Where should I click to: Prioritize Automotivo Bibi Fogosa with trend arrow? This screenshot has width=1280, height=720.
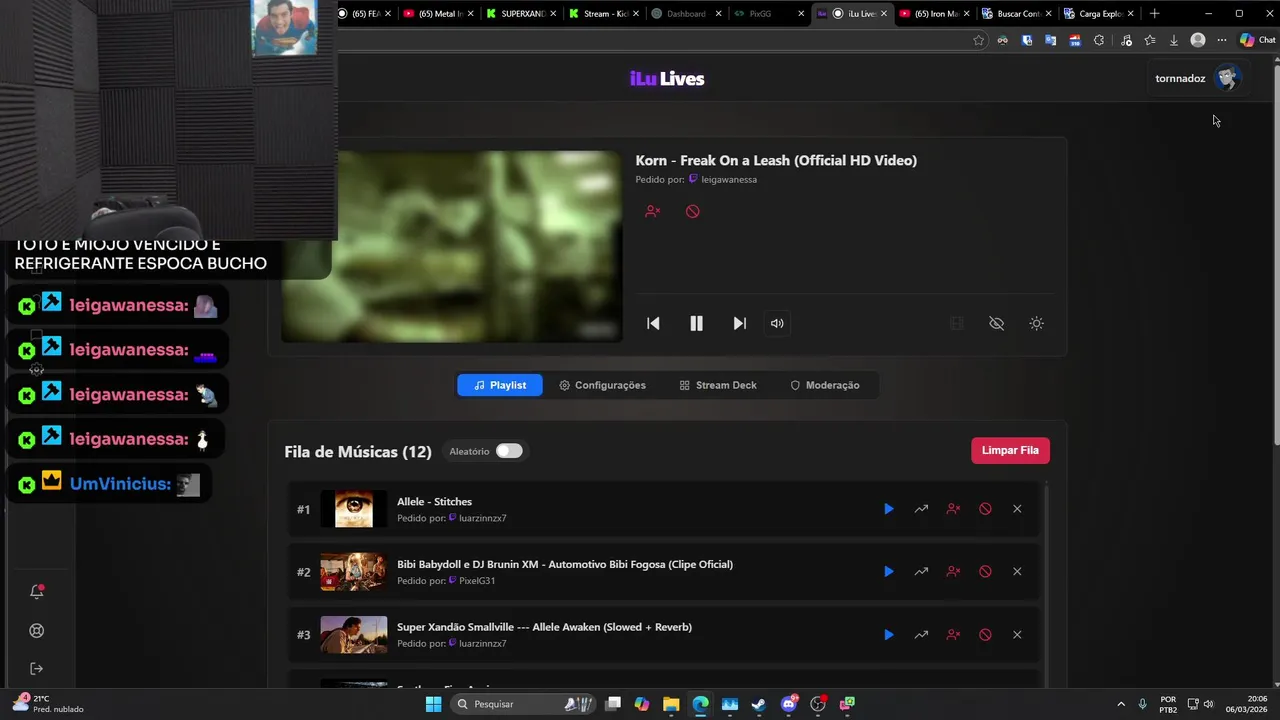click(x=921, y=572)
